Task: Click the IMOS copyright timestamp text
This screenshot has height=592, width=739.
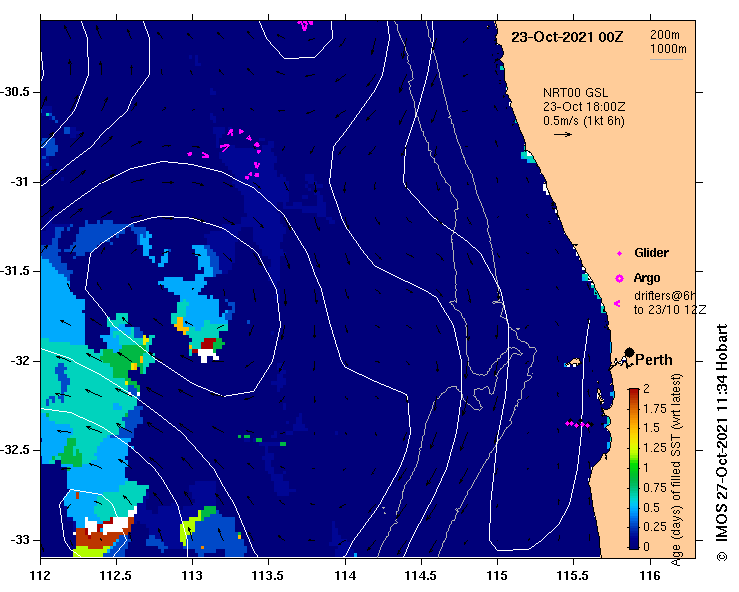Action: (x=722, y=443)
